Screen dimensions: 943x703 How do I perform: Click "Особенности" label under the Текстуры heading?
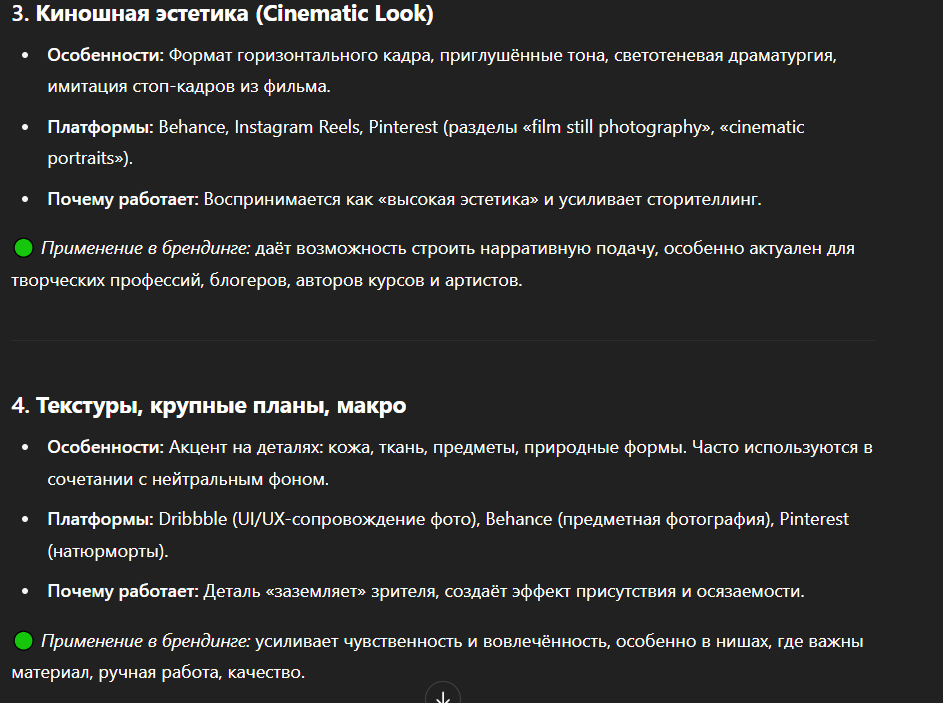pos(104,447)
